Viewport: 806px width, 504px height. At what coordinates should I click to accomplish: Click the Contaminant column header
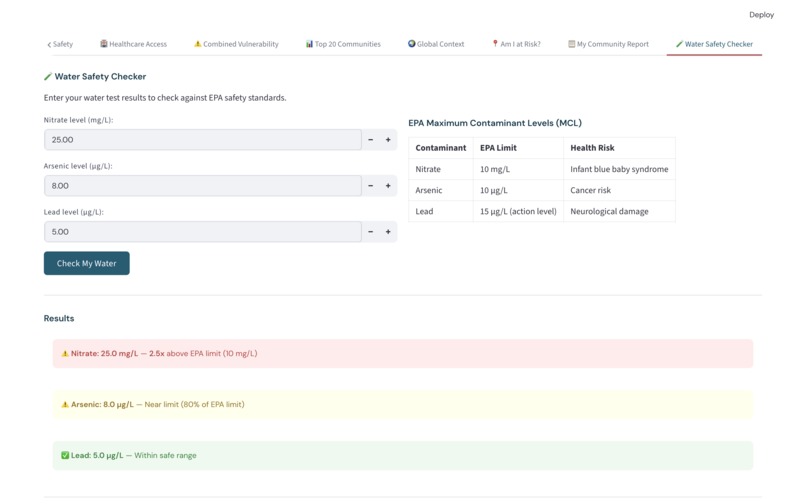(441, 148)
